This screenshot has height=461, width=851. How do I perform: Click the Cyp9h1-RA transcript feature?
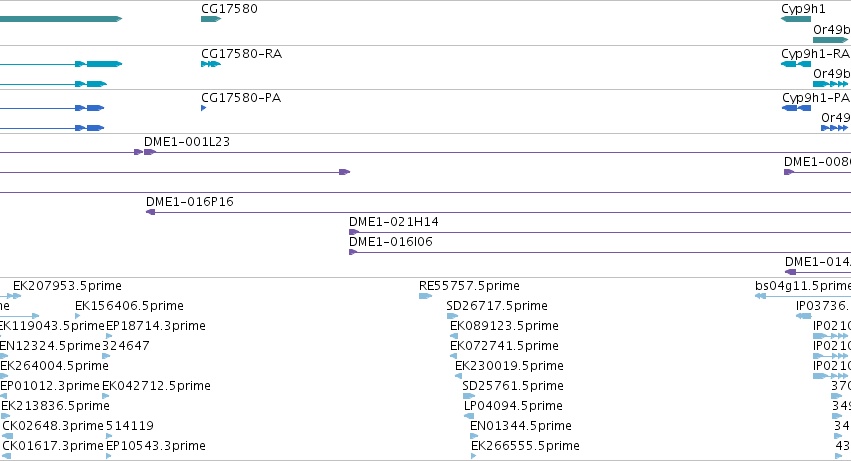coord(796,64)
